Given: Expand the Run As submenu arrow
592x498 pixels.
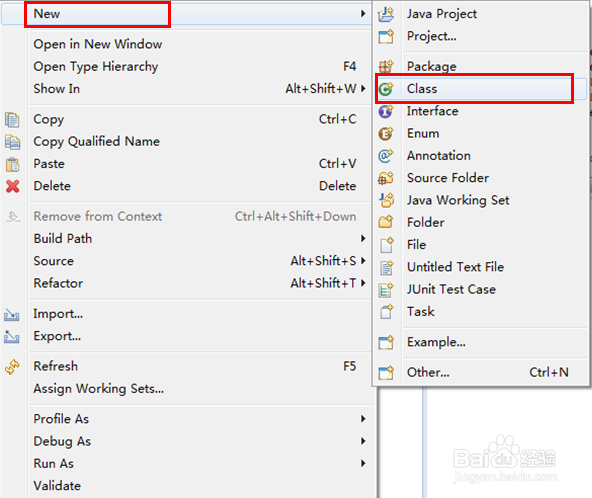Looking at the screenshot, I should tap(363, 463).
